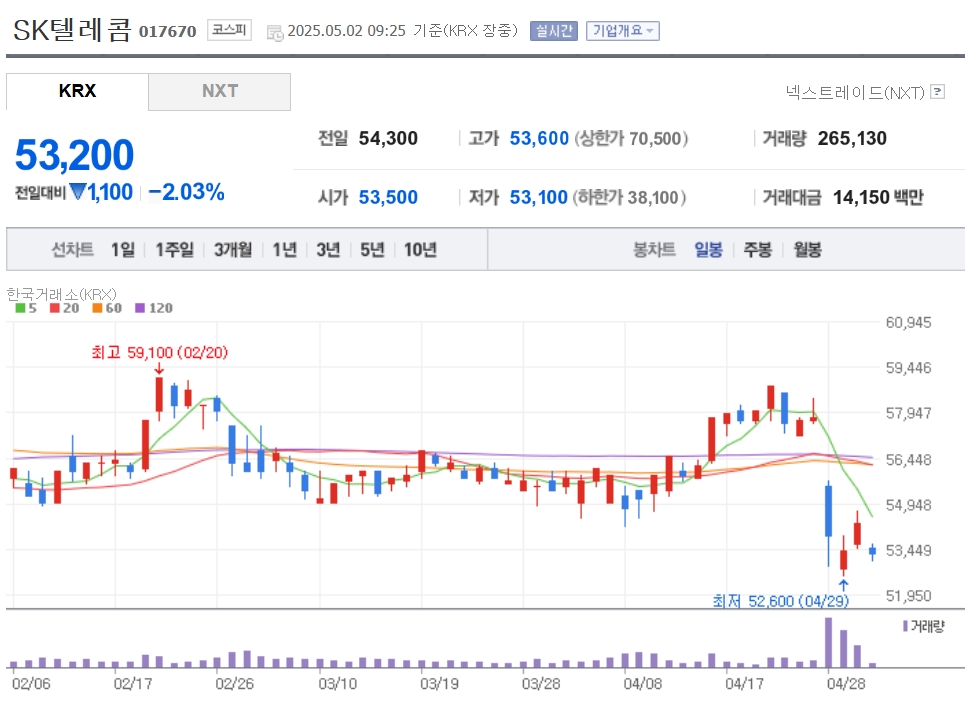
Task: Click the green 5-day moving average swatch
Action: click(20, 308)
